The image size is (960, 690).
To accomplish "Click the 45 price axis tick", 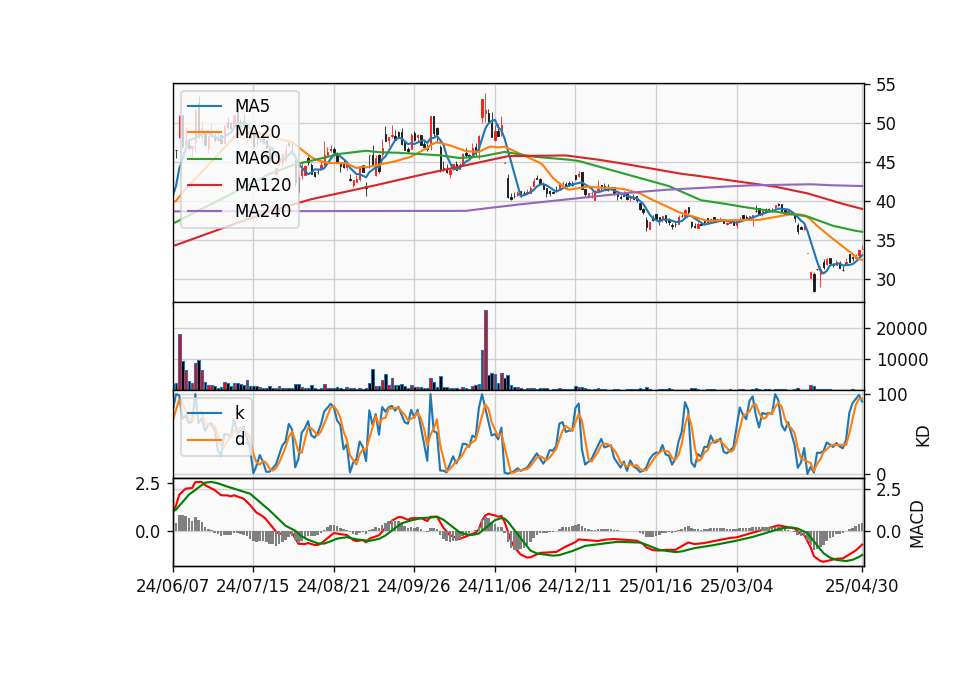I will click(885, 163).
